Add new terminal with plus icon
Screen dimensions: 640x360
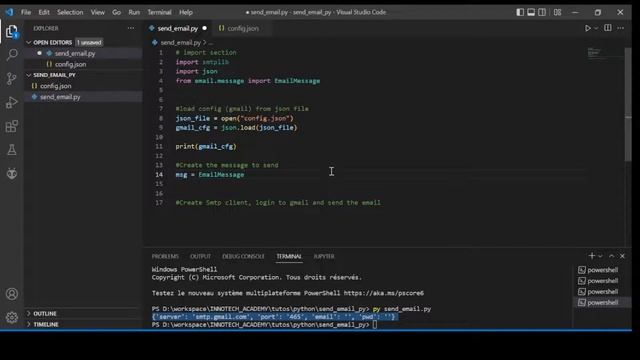(x=592, y=256)
